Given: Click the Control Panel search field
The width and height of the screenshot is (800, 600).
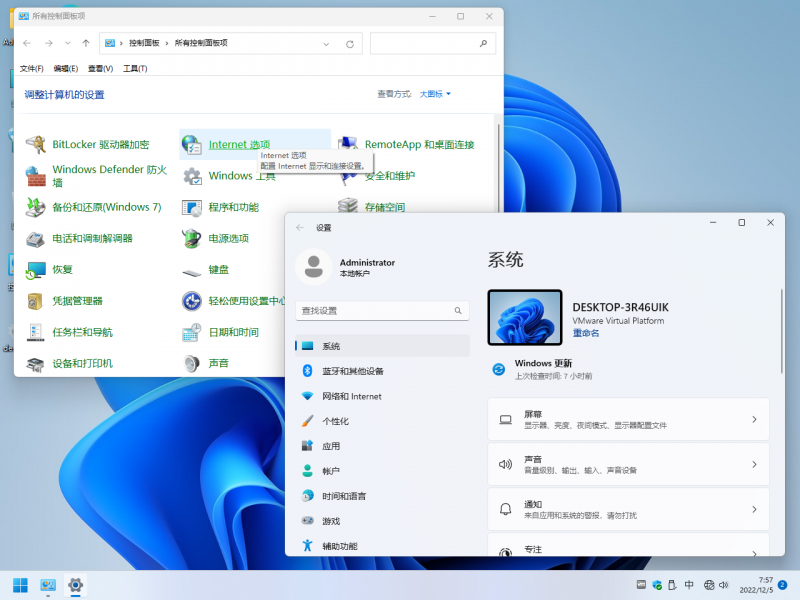Looking at the screenshot, I should pos(433,43).
